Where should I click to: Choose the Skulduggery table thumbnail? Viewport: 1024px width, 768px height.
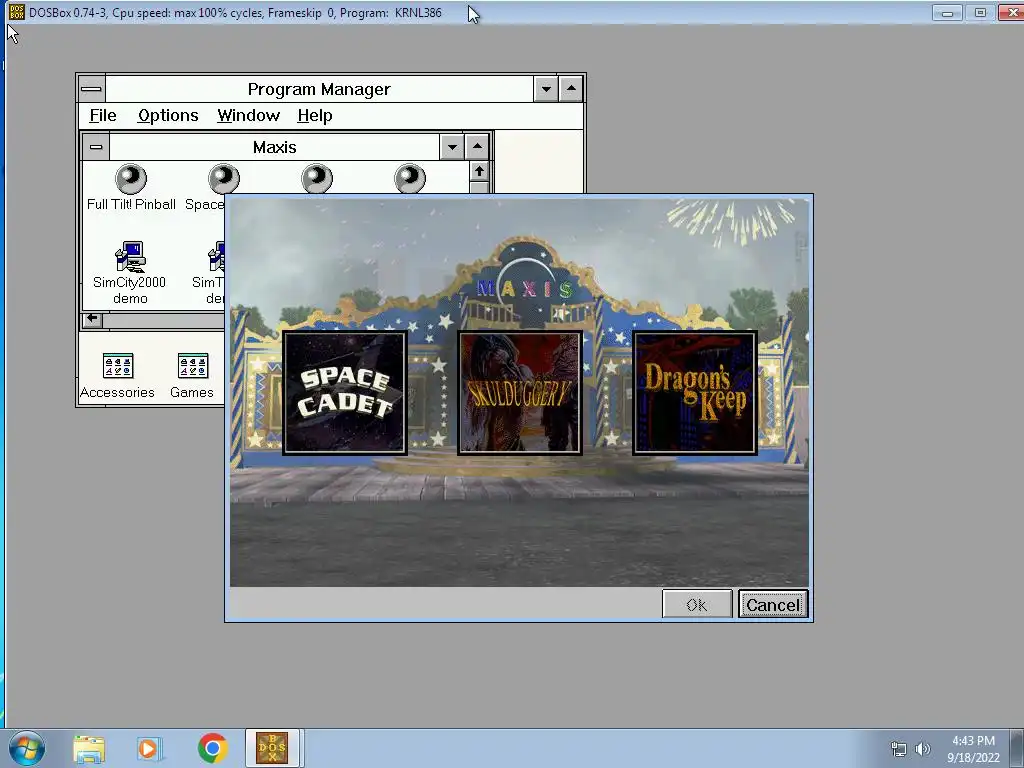[520, 392]
